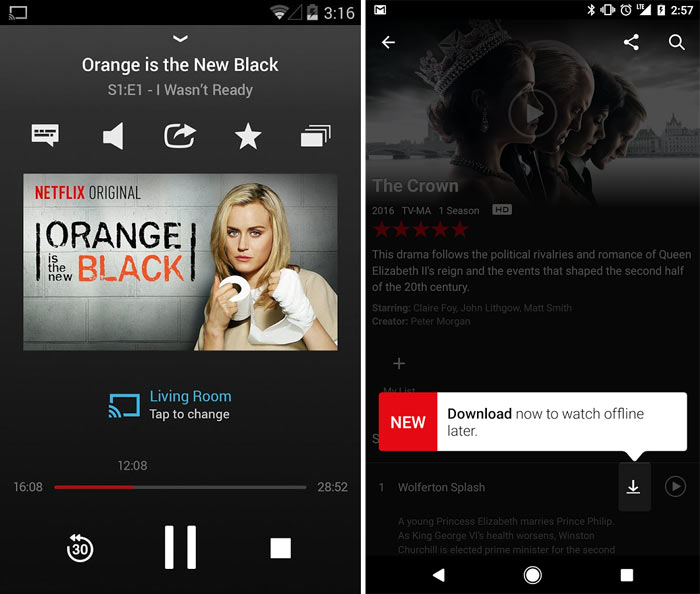Tap the Download now to watch offline tooltip
The width and height of the screenshot is (700, 594).
533,422
